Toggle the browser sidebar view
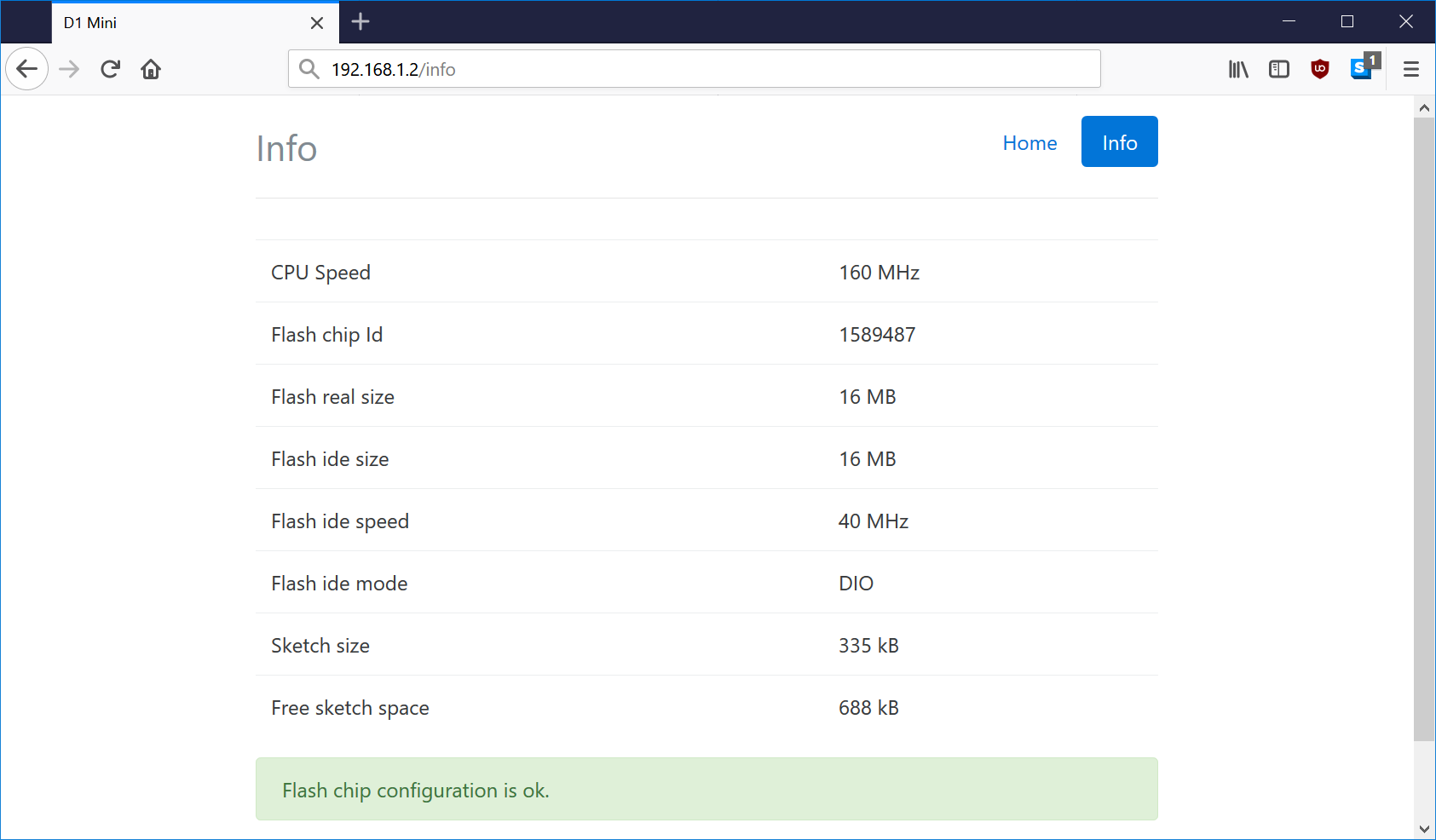The height and width of the screenshot is (840, 1436). click(1279, 69)
